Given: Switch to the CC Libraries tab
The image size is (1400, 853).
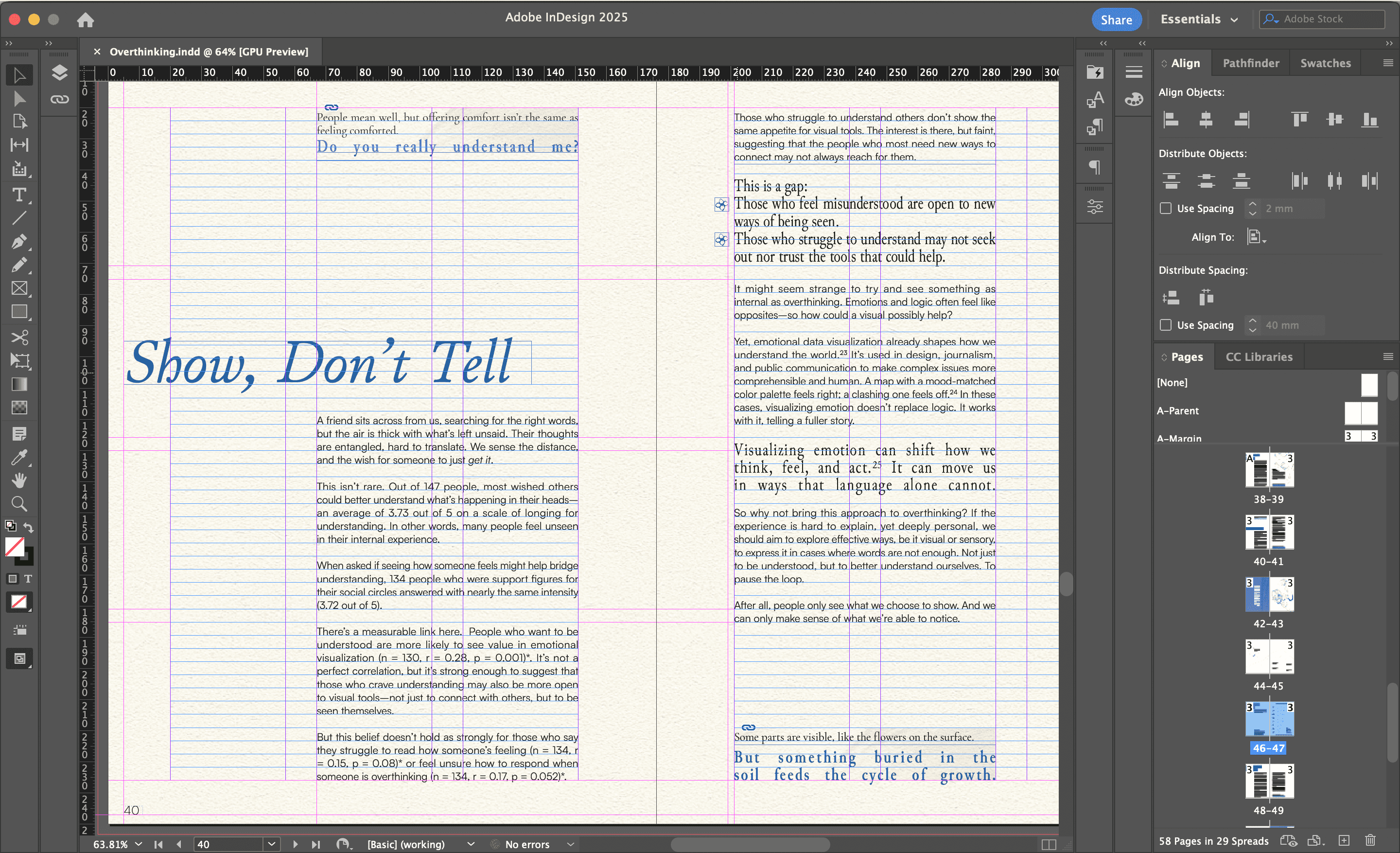Looking at the screenshot, I should coord(1259,357).
